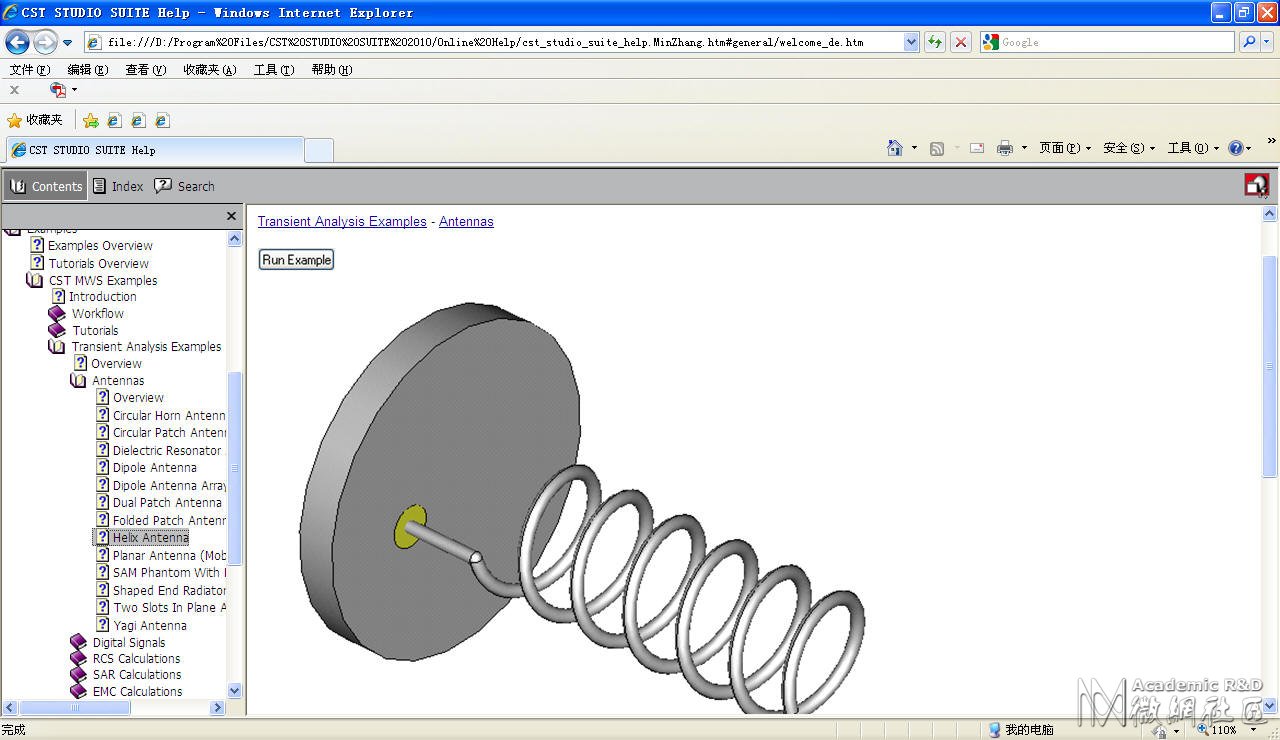Click the Run Example button
1280x740 pixels.
(x=296, y=260)
